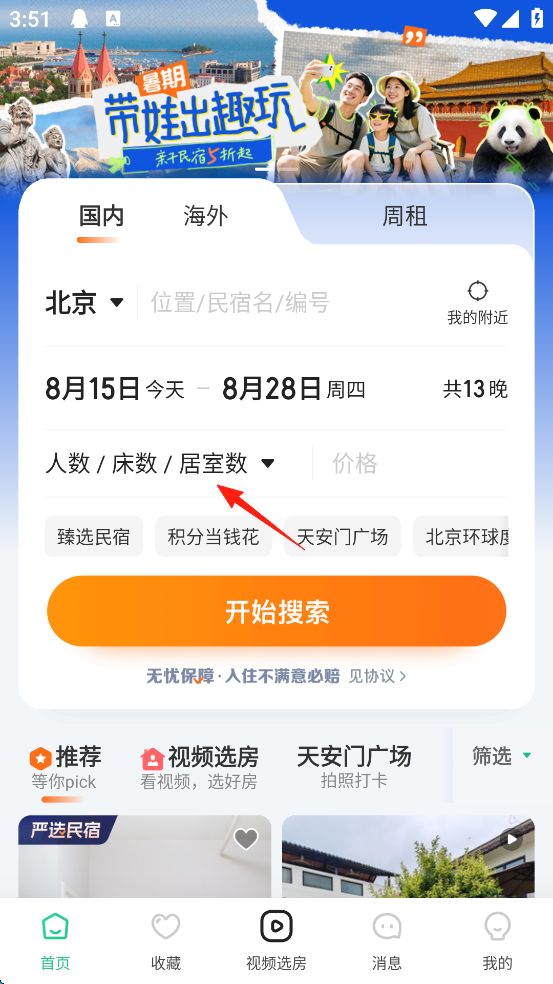The width and height of the screenshot is (553, 984).
Task: Select the 积分当钱花 filter chip
Action: (213, 537)
